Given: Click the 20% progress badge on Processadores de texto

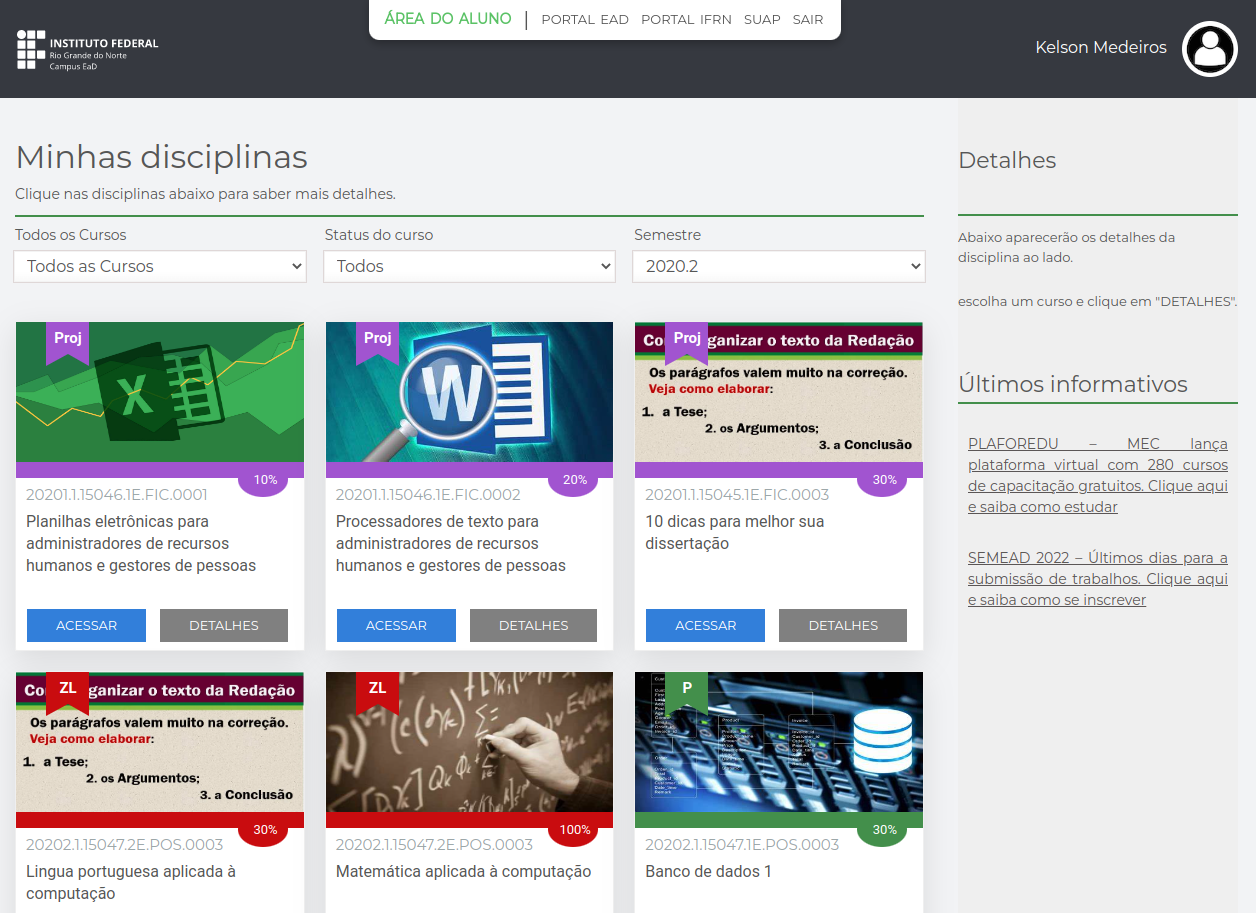Looking at the screenshot, I should pos(575,480).
